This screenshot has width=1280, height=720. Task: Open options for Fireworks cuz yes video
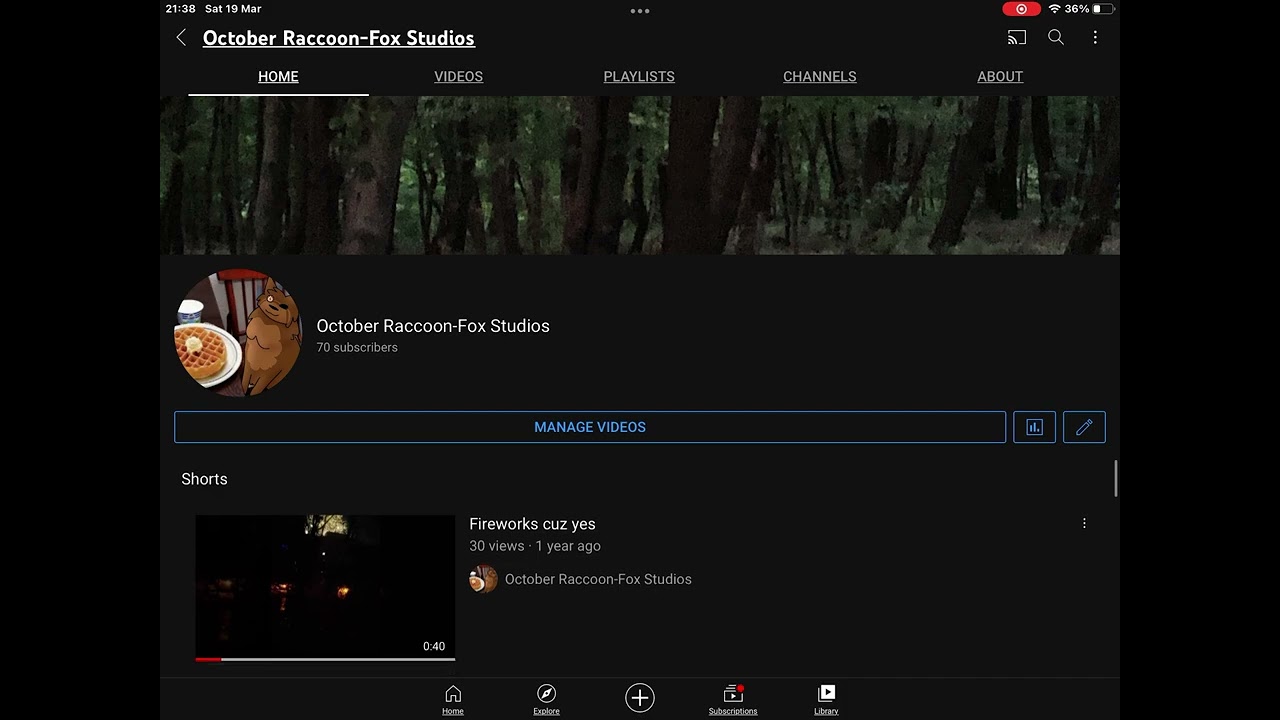click(1084, 523)
